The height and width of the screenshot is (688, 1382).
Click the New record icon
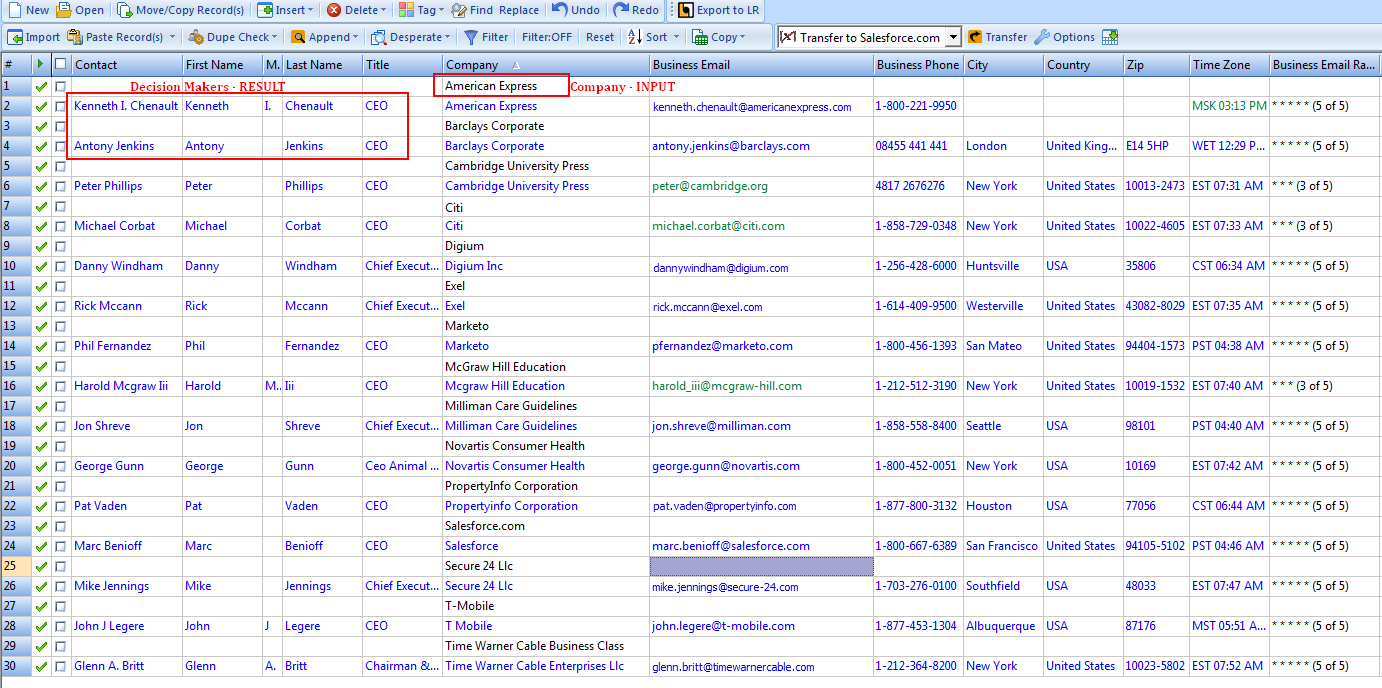14,10
